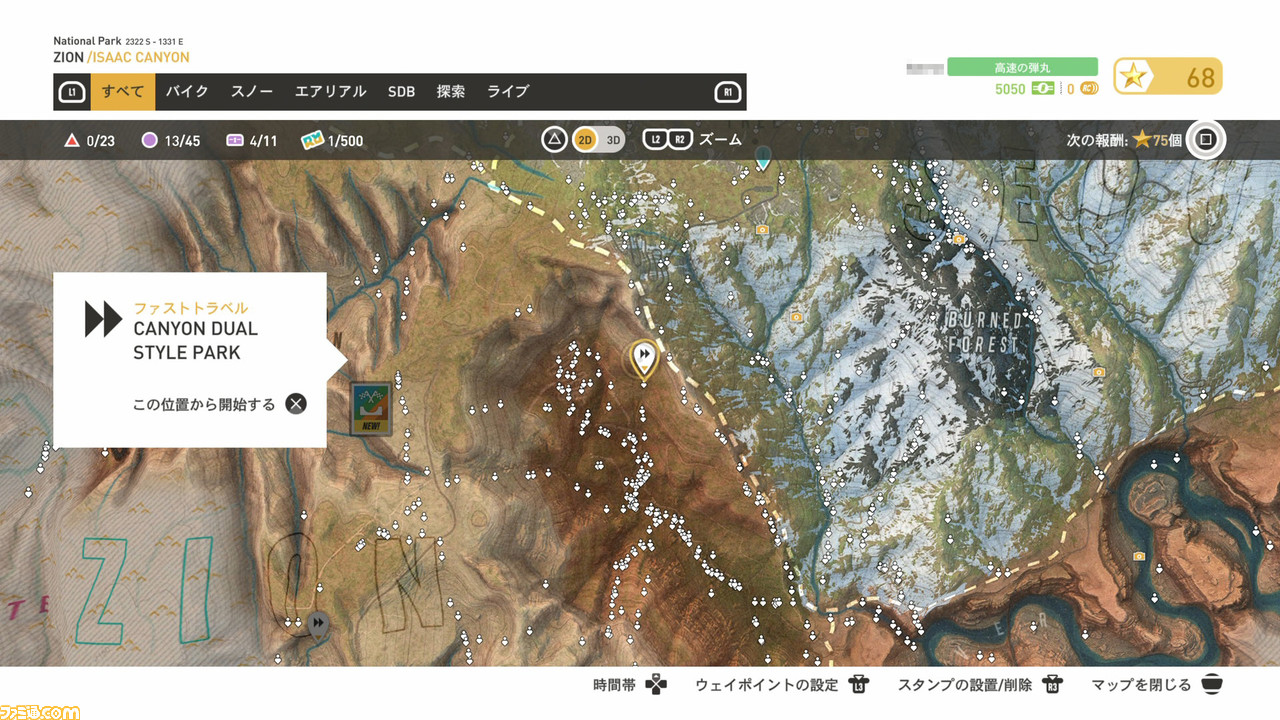Click the NEW! challenge card on the map

click(371, 408)
